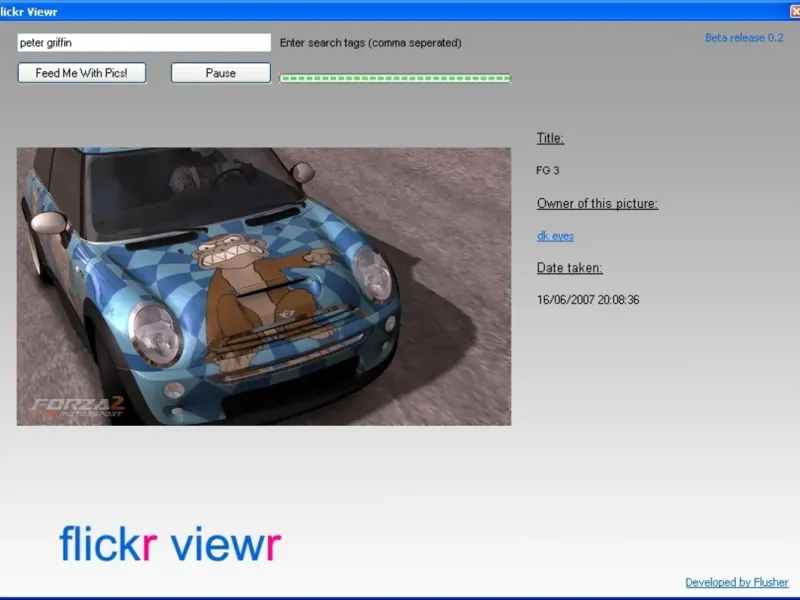The width and height of the screenshot is (800, 600).
Task: Click the displayed Mini car picture
Action: tap(264, 287)
